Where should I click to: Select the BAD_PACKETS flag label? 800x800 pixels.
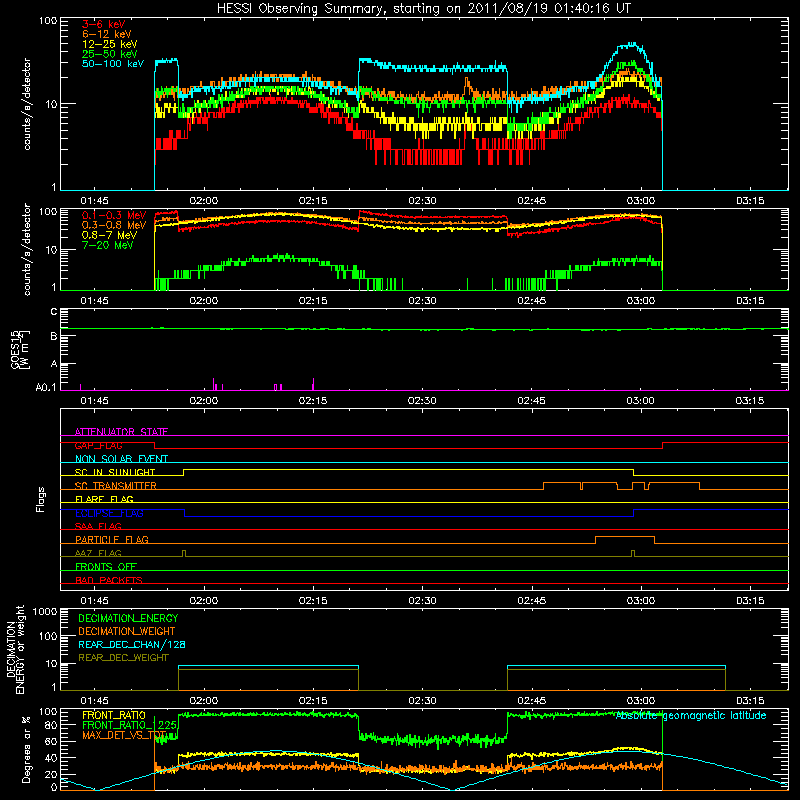coord(109,580)
